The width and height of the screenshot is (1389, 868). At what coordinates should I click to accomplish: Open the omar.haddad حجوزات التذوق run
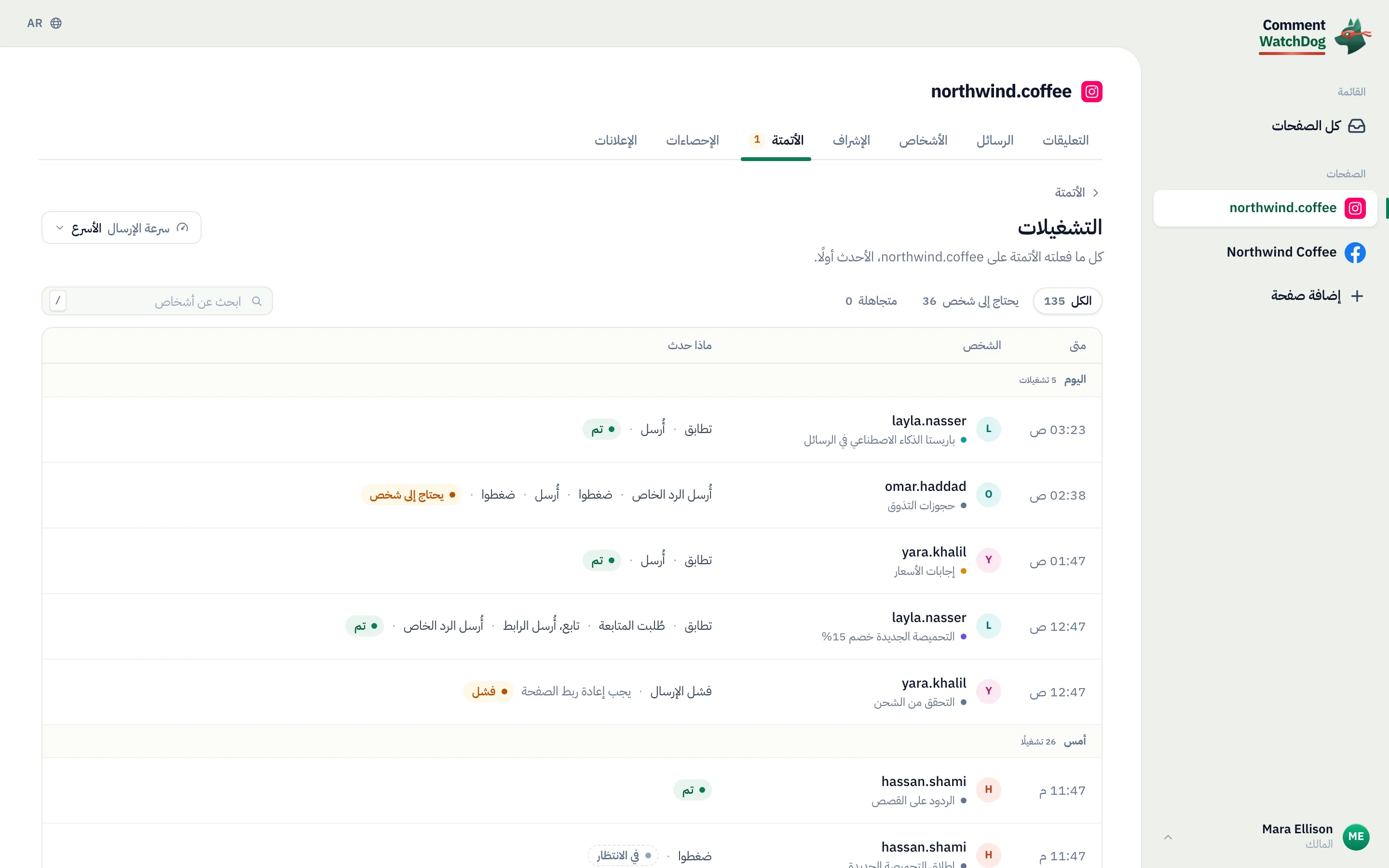(572, 495)
